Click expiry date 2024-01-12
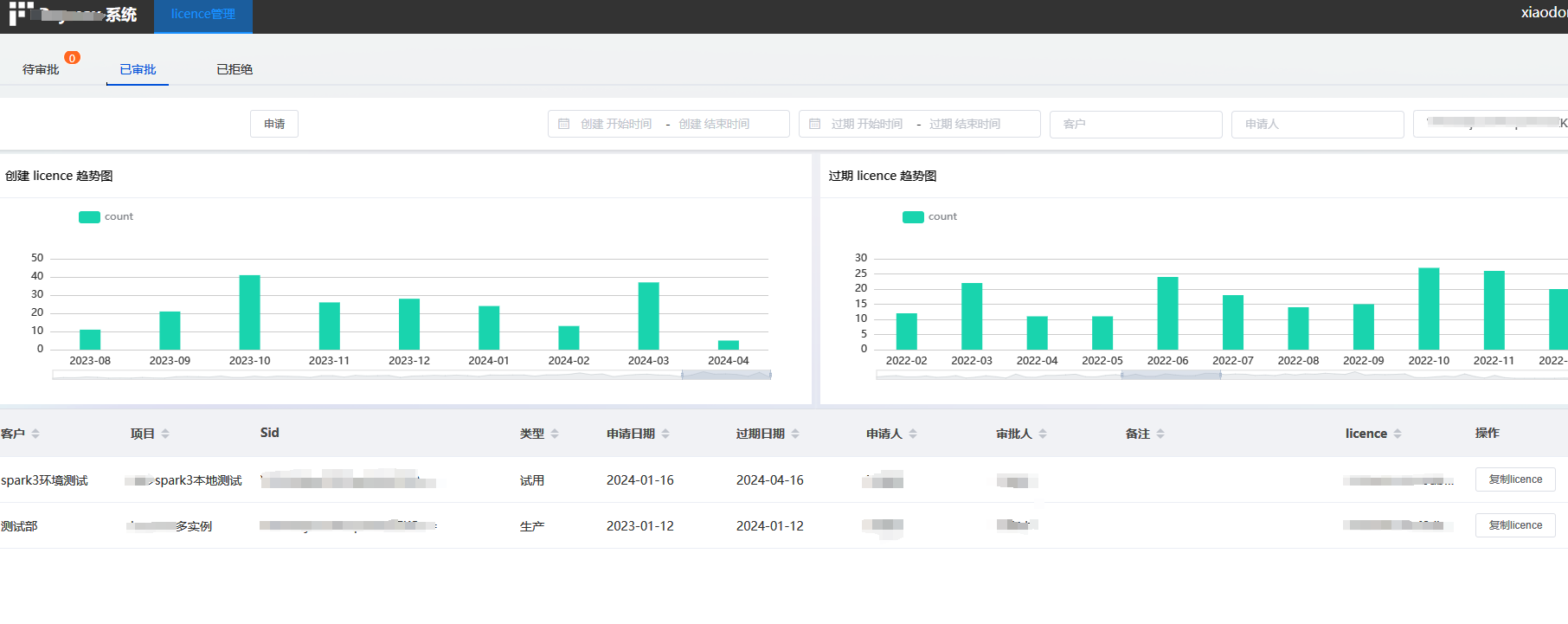This screenshot has height=624, width=1568. 770,526
